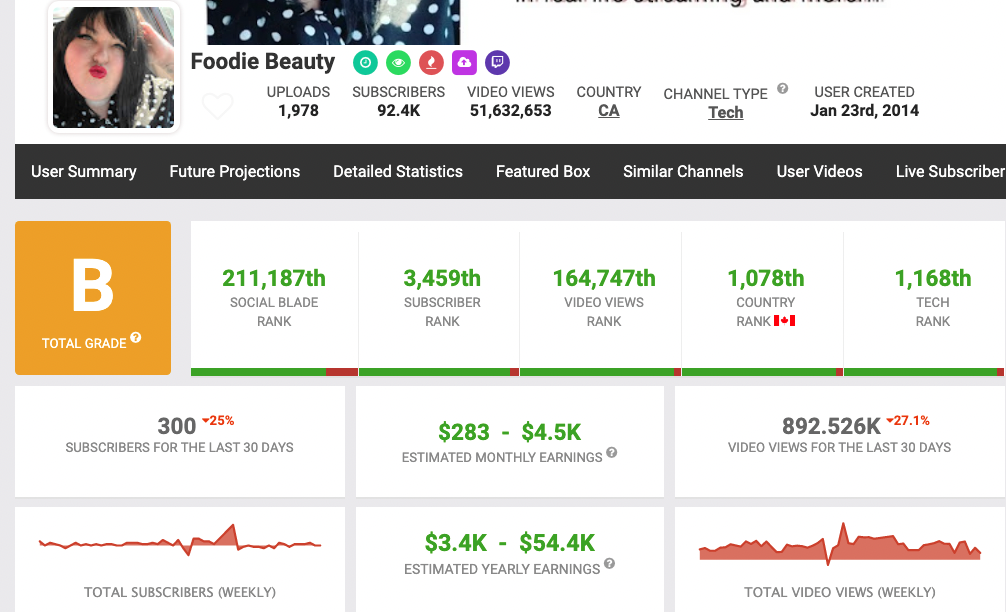Click the Video Views rank progress bar
This screenshot has width=1006, height=612.
point(601,372)
